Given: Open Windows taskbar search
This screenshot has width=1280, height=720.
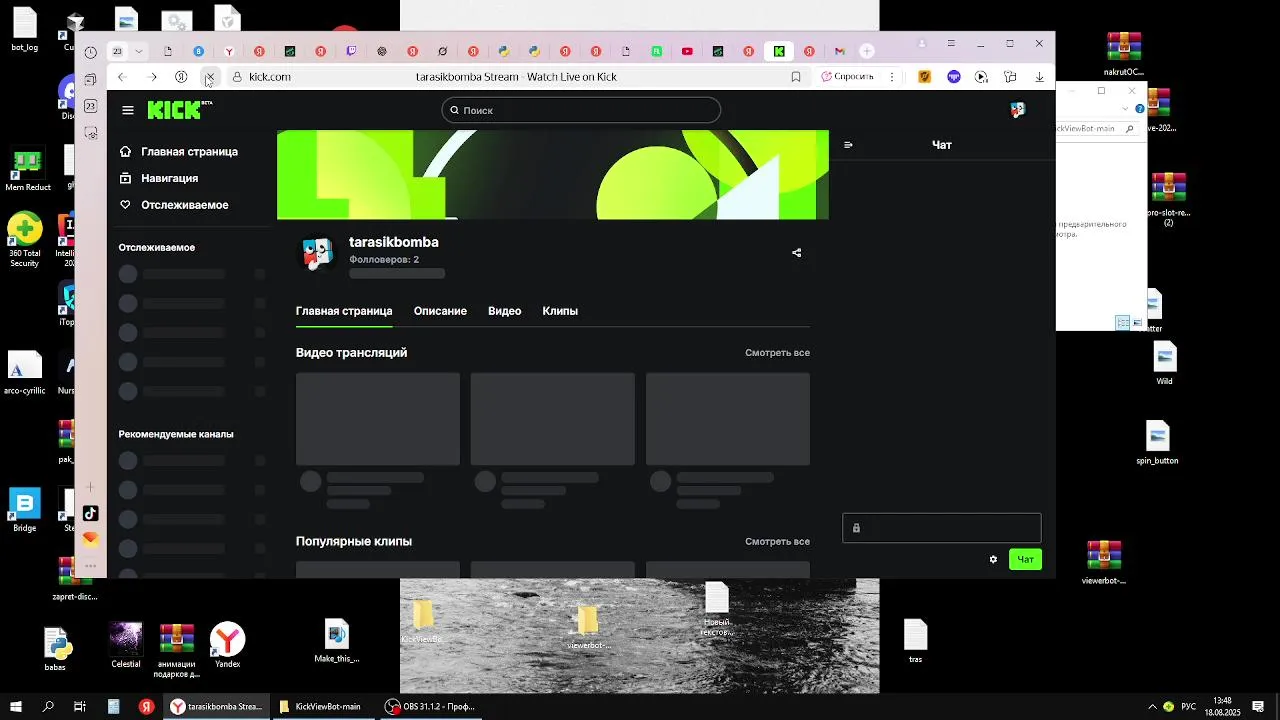Looking at the screenshot, I should (x=48, y=706).
